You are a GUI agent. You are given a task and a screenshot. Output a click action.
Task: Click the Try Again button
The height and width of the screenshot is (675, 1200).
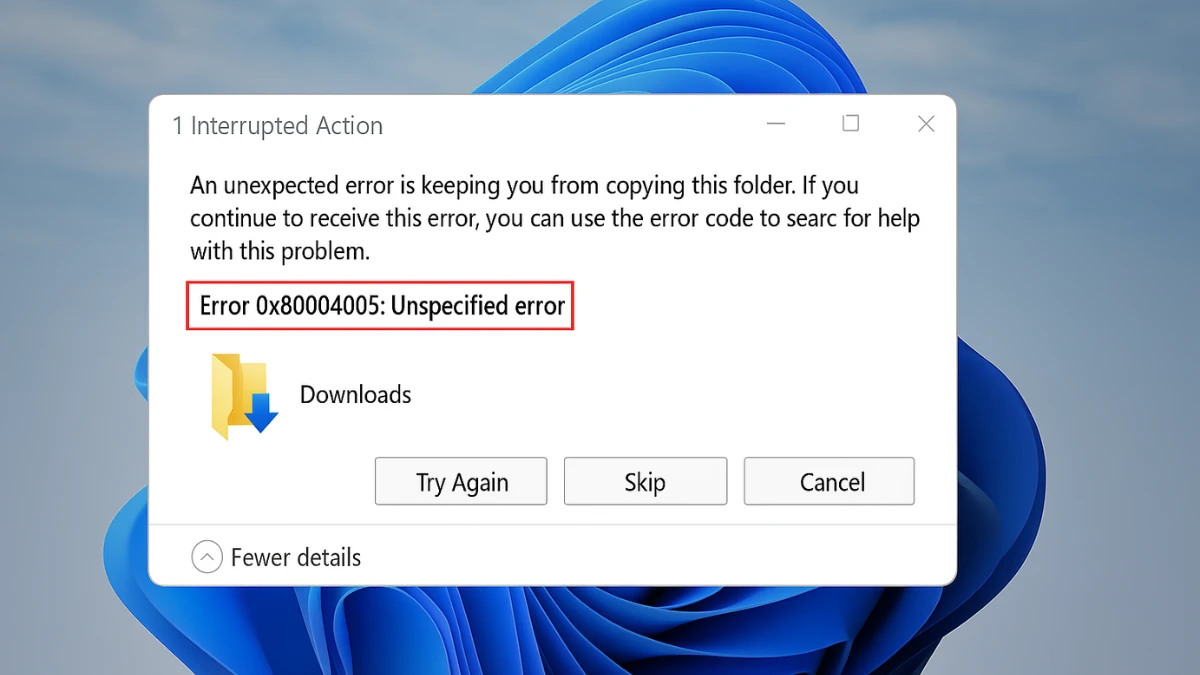pos(461,482)
